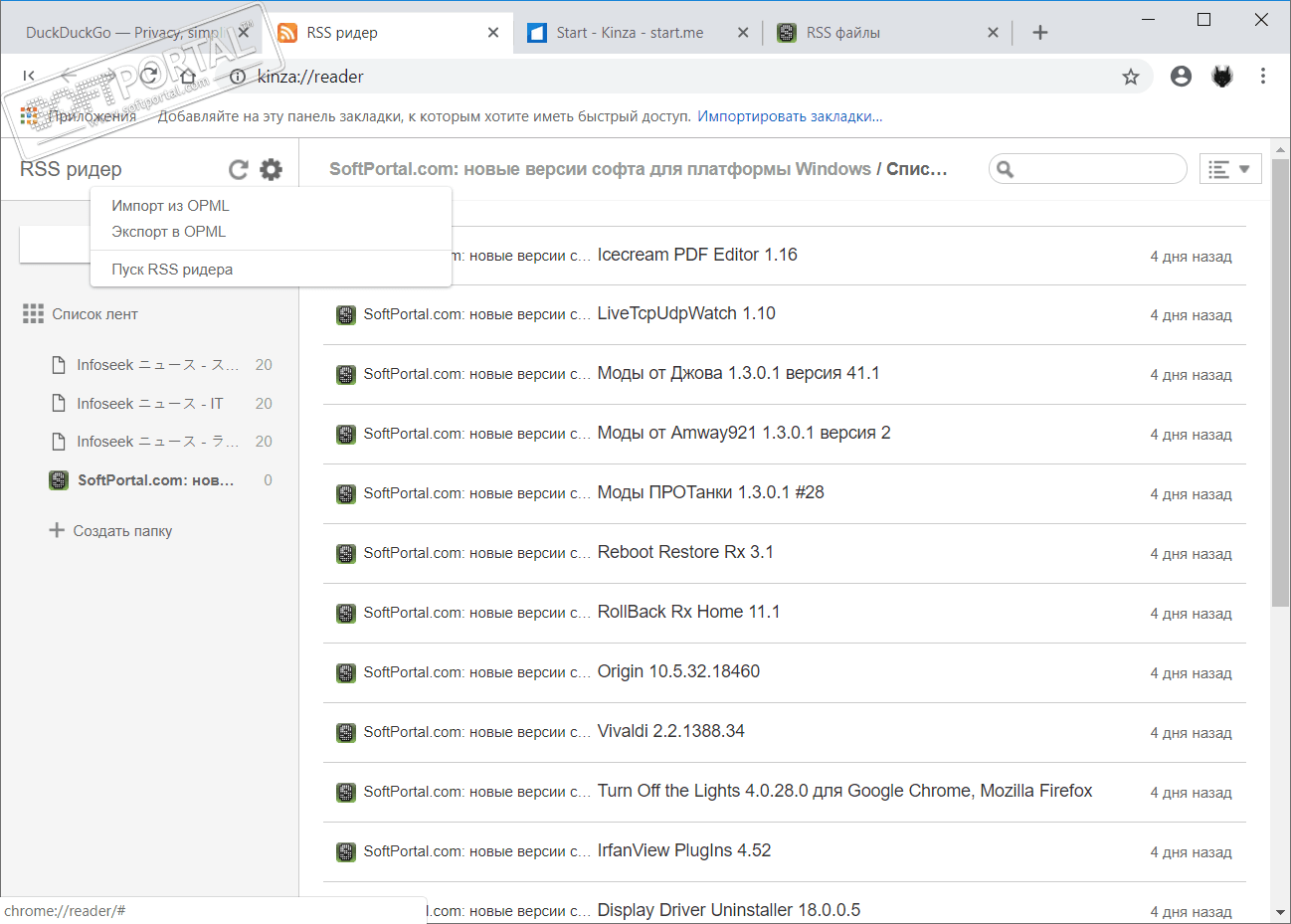This screenshot has width=1291, height=924.
Task: Click "4 дня назад" in the Vivaldi row
Action: point(1191,733)
